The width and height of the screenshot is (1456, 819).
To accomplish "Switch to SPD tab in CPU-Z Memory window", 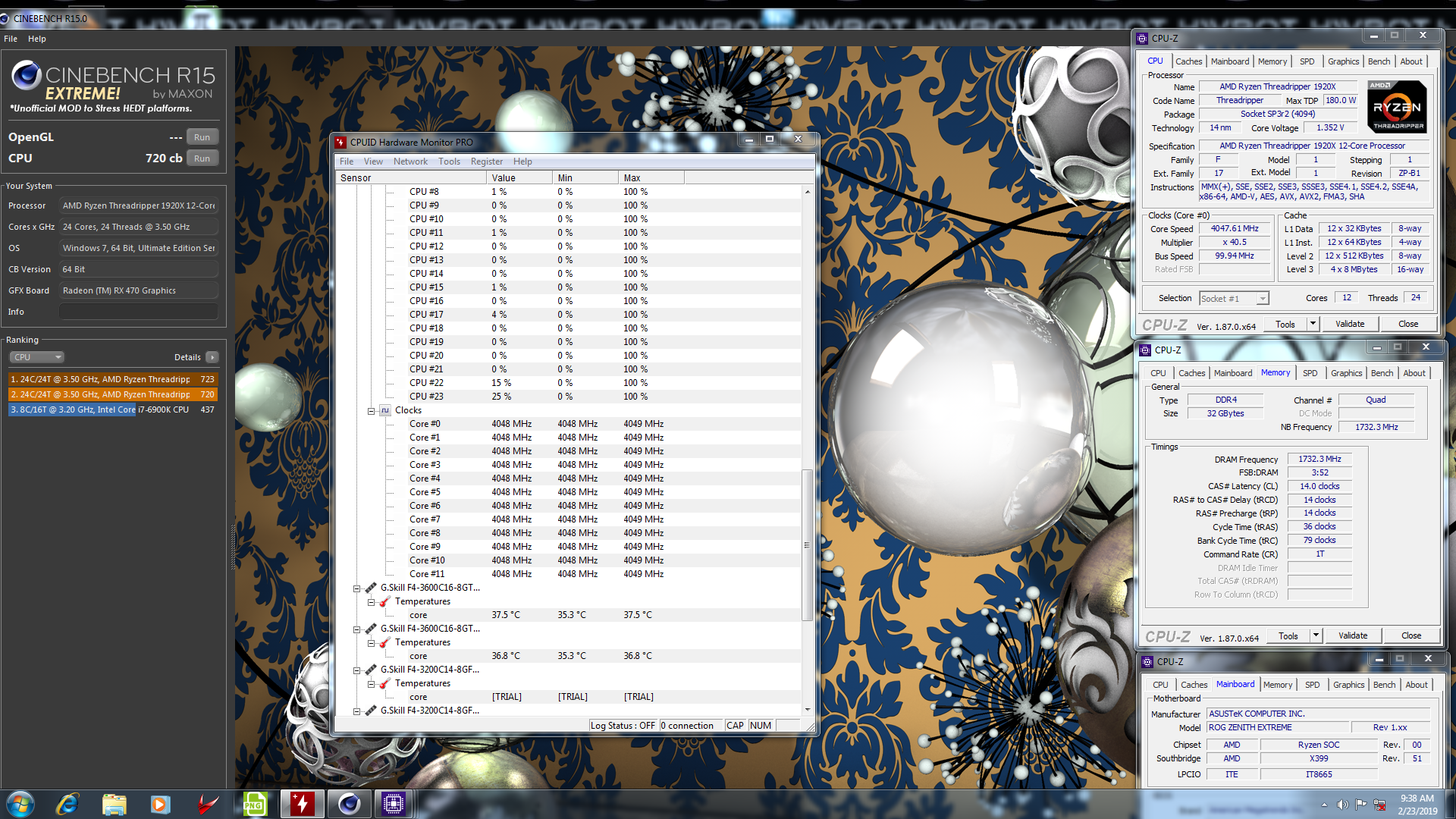I will click(1310, 373).
